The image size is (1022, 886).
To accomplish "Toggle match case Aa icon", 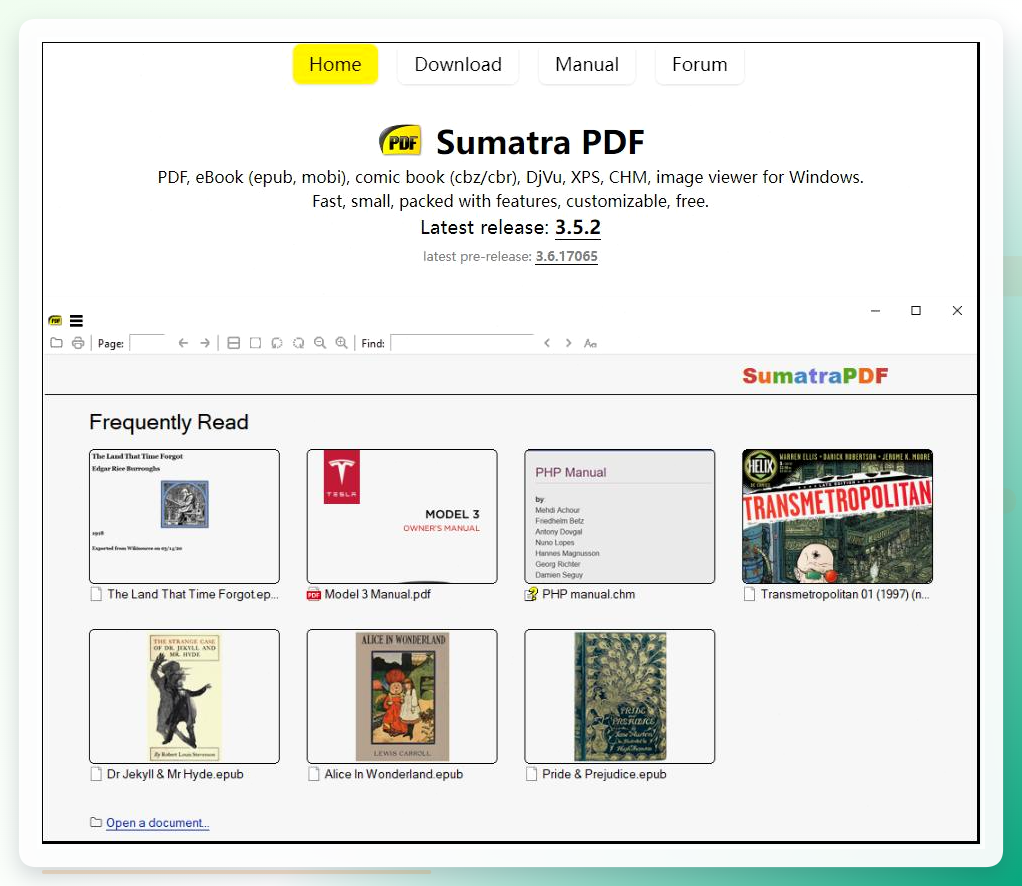I will click(x=591, y=343).
